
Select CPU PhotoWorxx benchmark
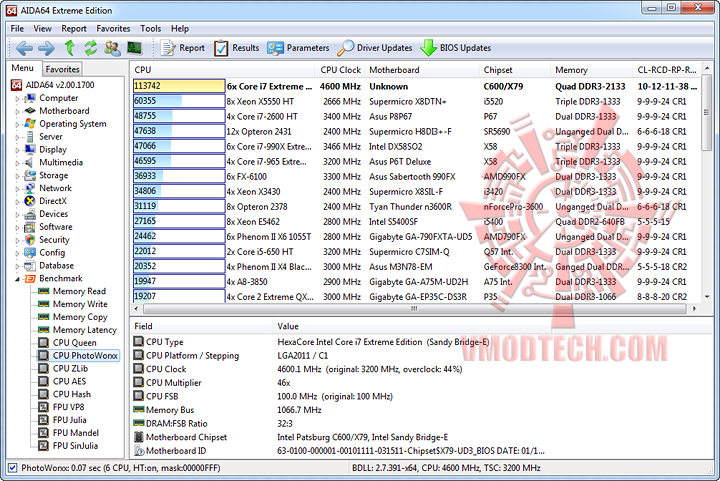coord(79,355)
